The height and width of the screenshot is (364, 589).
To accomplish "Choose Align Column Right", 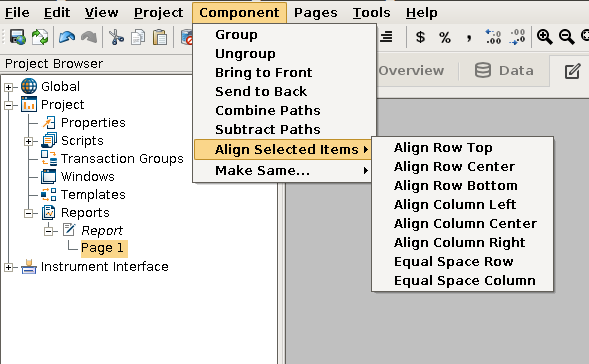I will 462,243.
